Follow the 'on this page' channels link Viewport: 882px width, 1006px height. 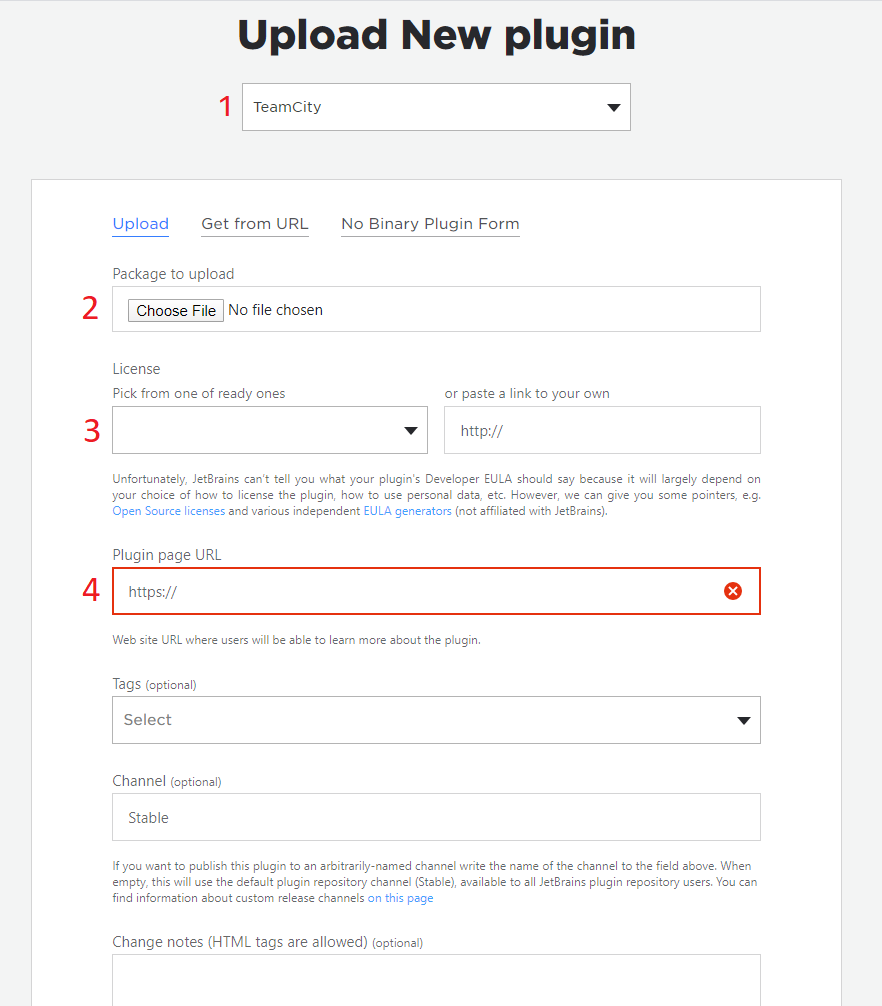(x=400, y=898)
